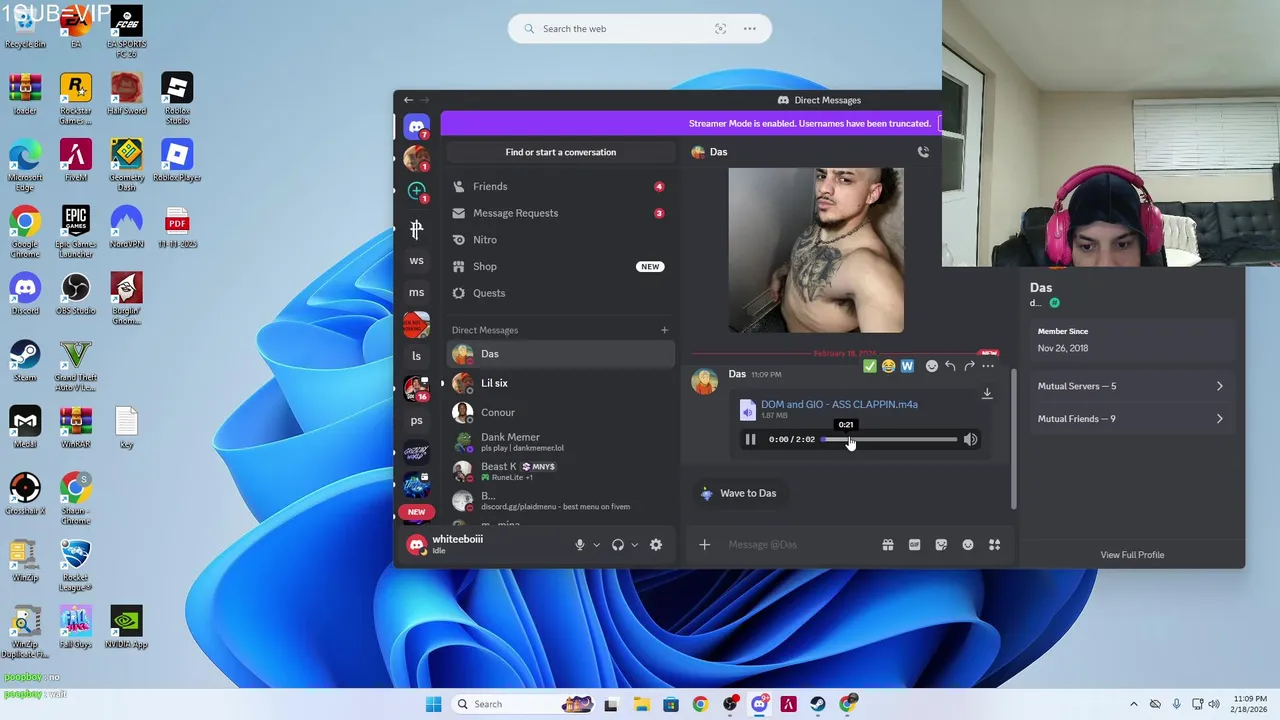Open the visual search icon in web bar
1280x720 pixels.
(720, 29)
